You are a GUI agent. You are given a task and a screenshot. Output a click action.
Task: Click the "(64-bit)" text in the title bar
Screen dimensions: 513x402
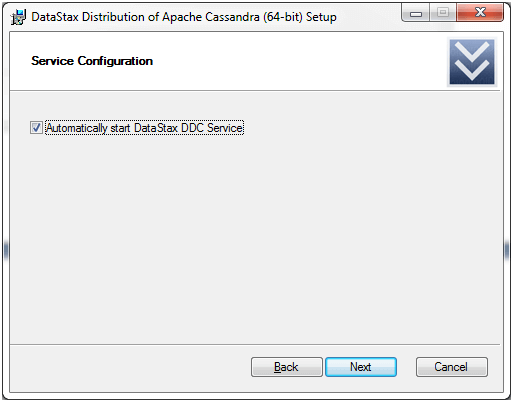[x=283, y=17]
